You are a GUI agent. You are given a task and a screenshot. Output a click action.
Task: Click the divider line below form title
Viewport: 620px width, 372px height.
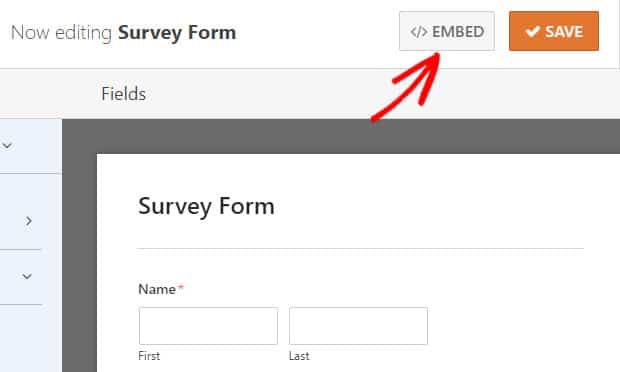pyautogui.click(x=360, y=249)
